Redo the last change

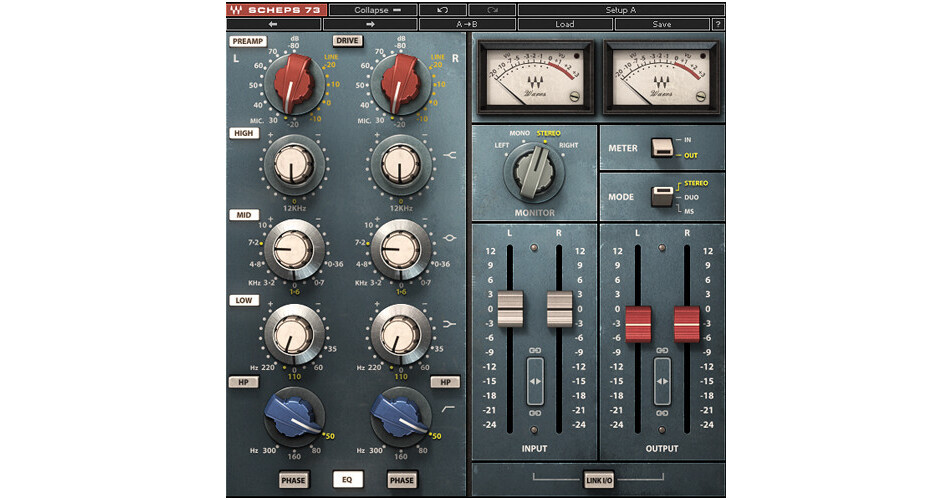[x=492, y=10]
